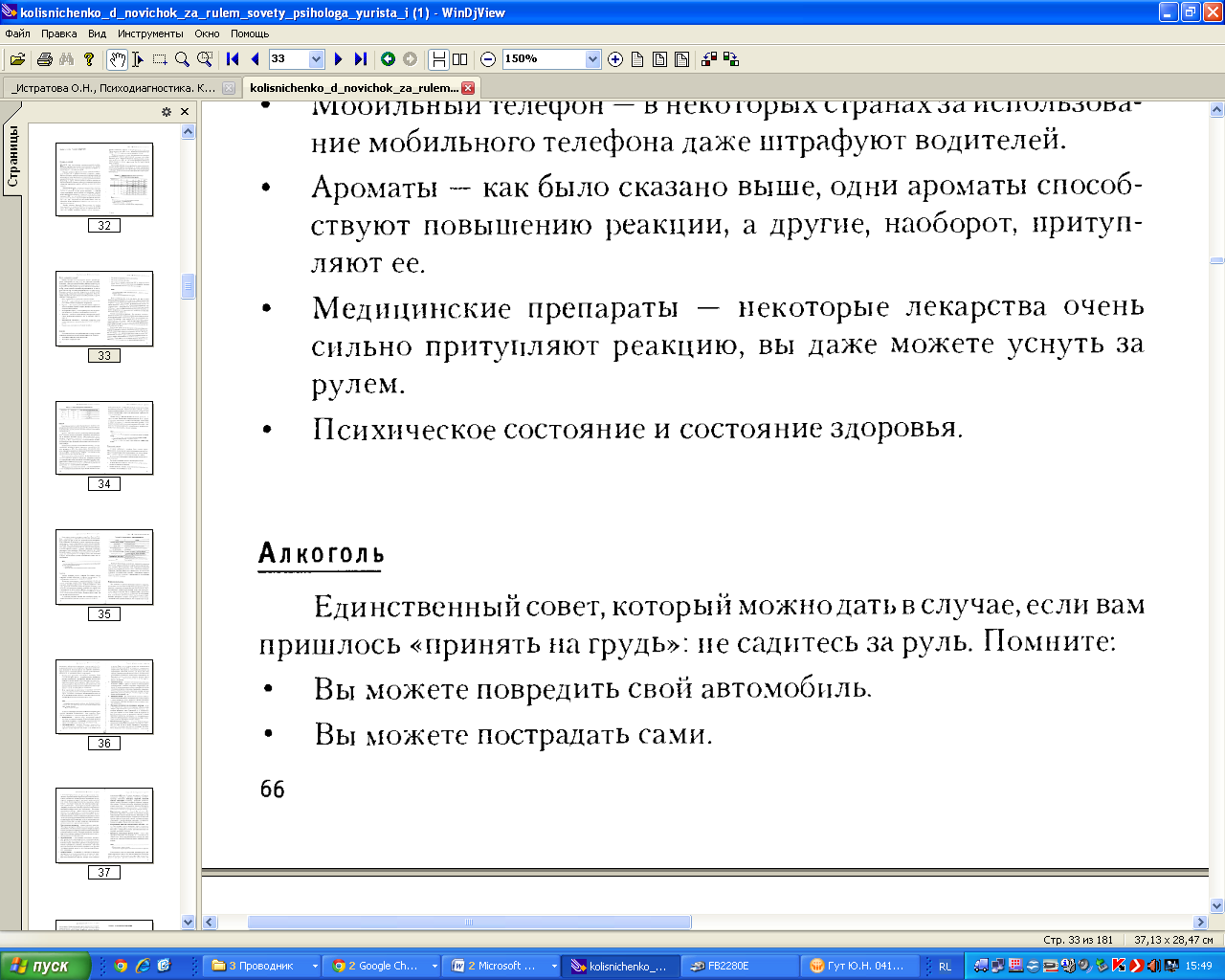Screen dimensions: 1225x980
Task: Go to the previous page
Action: (255, 59)
